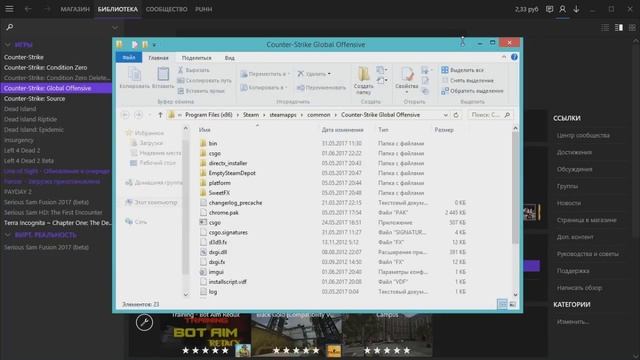
Task: Open the Delete (Удалить) dropdown arrow
Action: pos(329,74)
